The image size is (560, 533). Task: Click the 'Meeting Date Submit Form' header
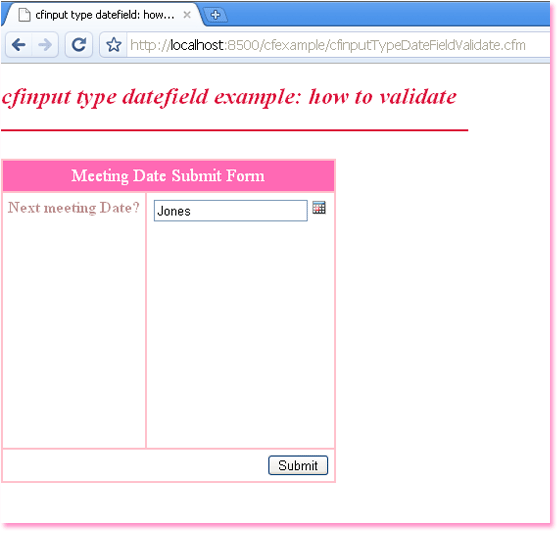[168, 176]
